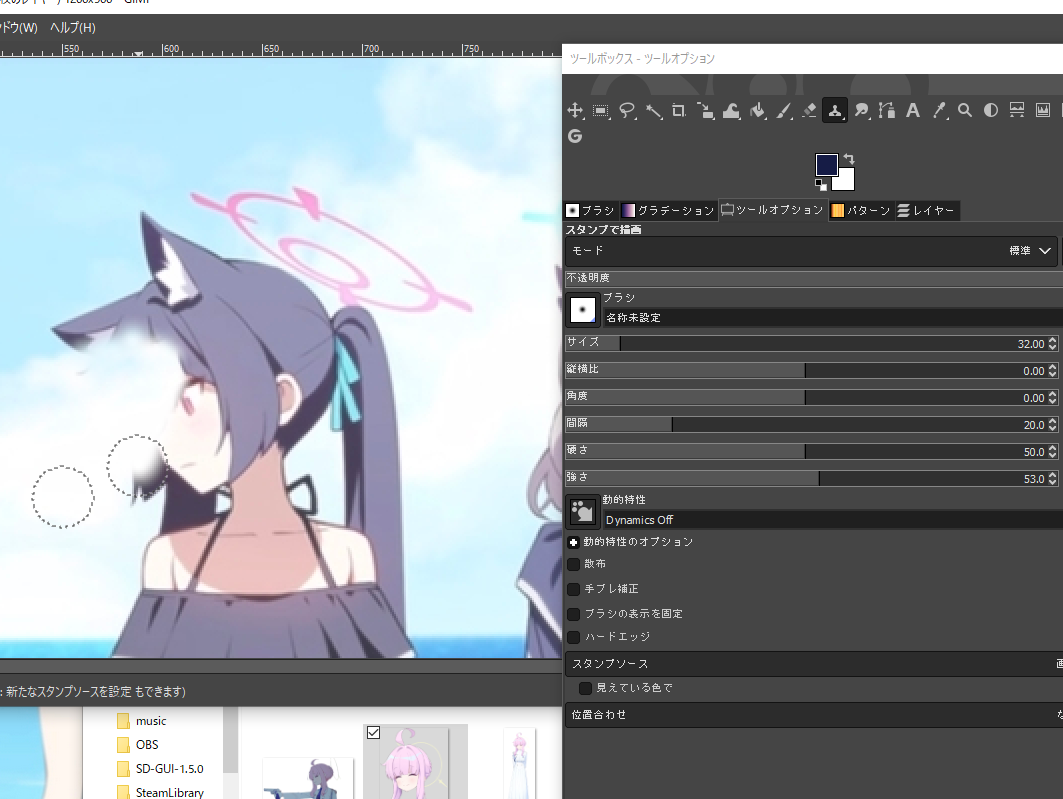Click the 名称未設定 brush name field

tap(833, 318)
